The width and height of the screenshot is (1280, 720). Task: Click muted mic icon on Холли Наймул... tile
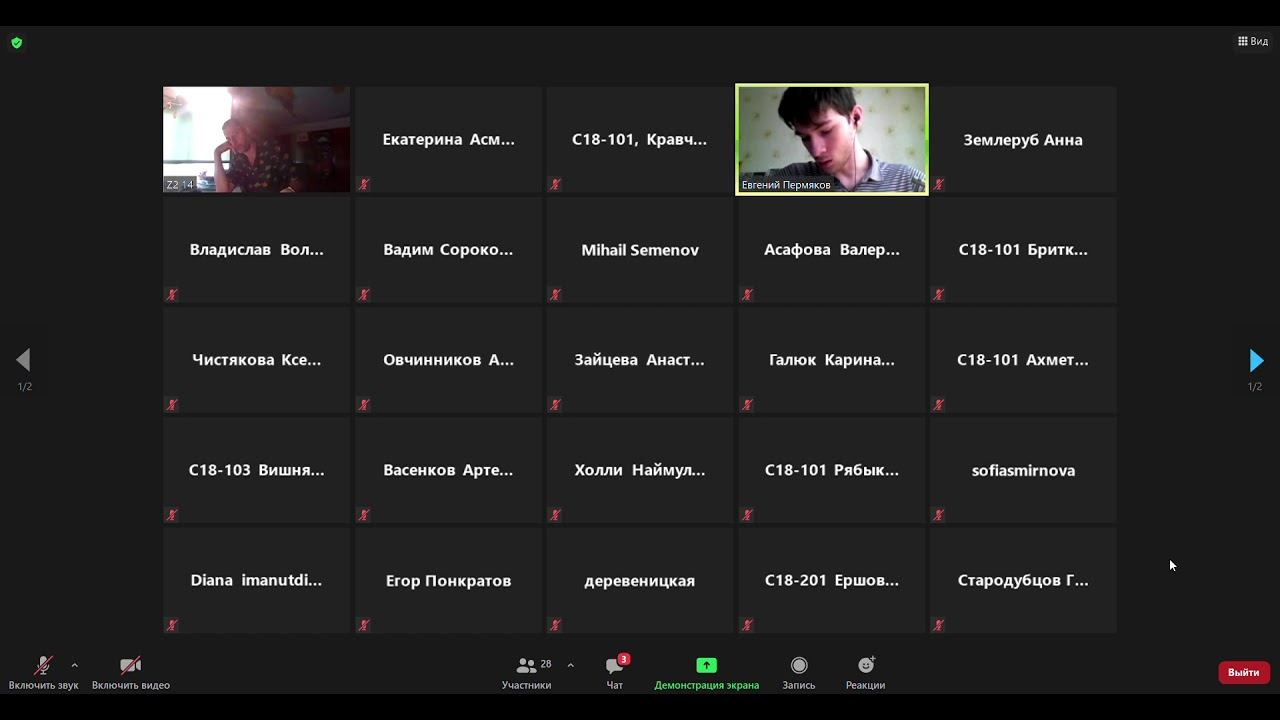555,515
